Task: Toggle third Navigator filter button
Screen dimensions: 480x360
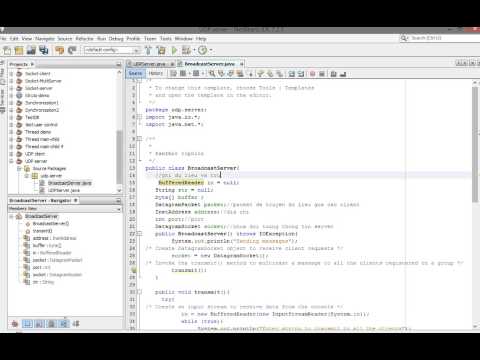Action: pos(51,324)
